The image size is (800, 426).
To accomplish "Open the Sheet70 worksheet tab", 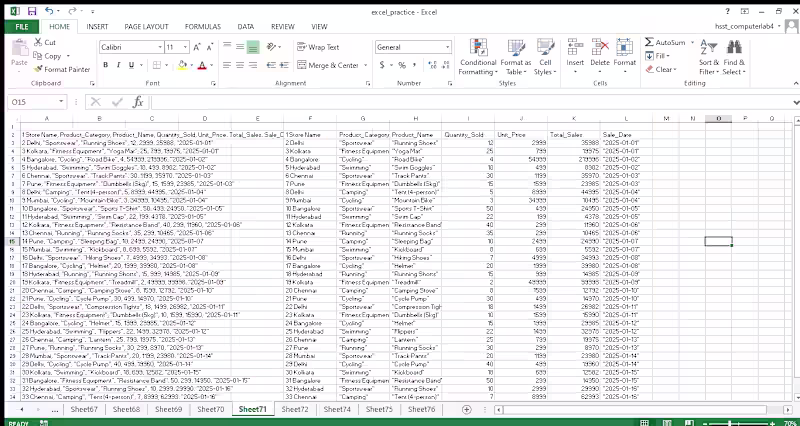I will pos(211,409).
